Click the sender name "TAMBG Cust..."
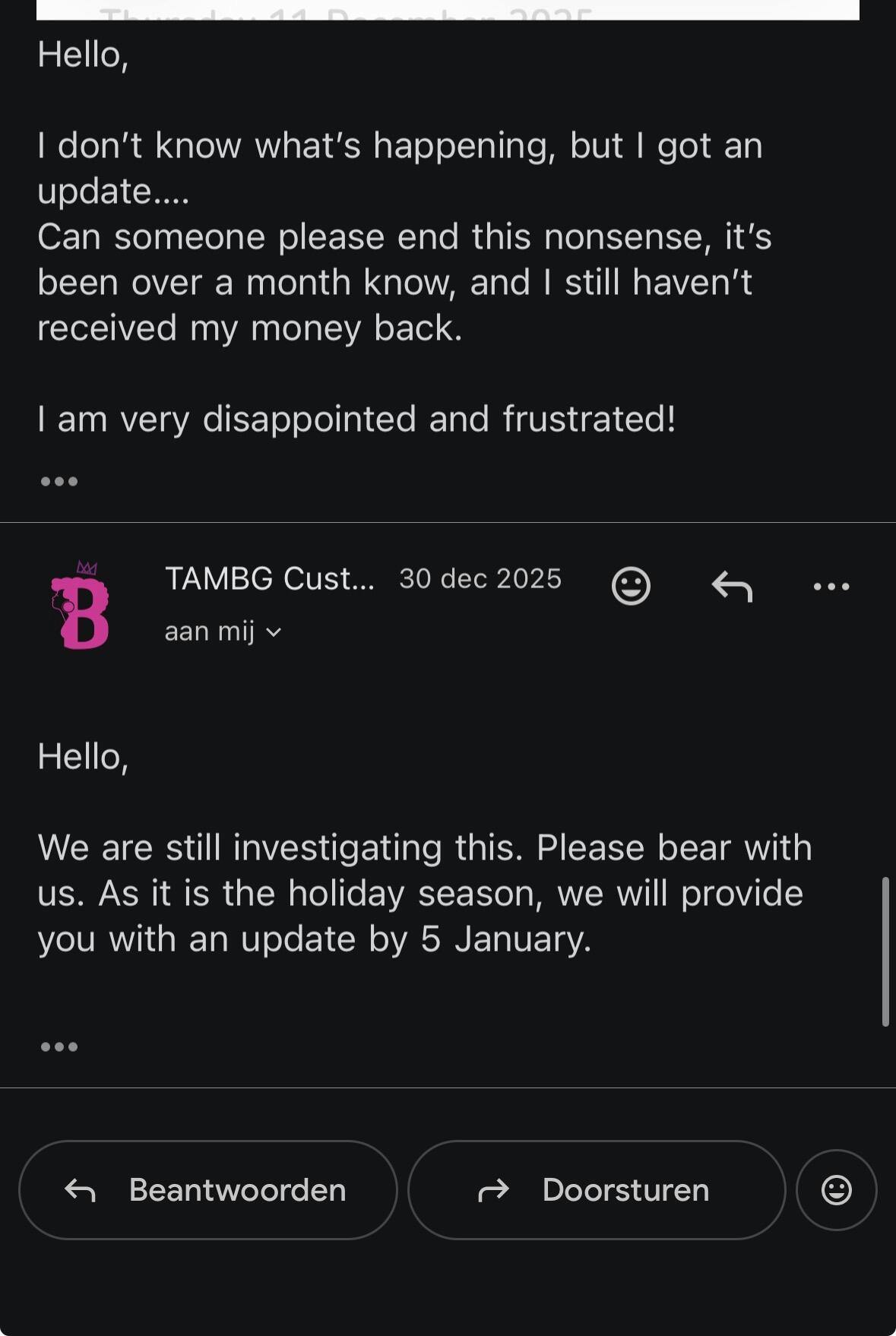The image size is (896, 1336). pos(270,579)
